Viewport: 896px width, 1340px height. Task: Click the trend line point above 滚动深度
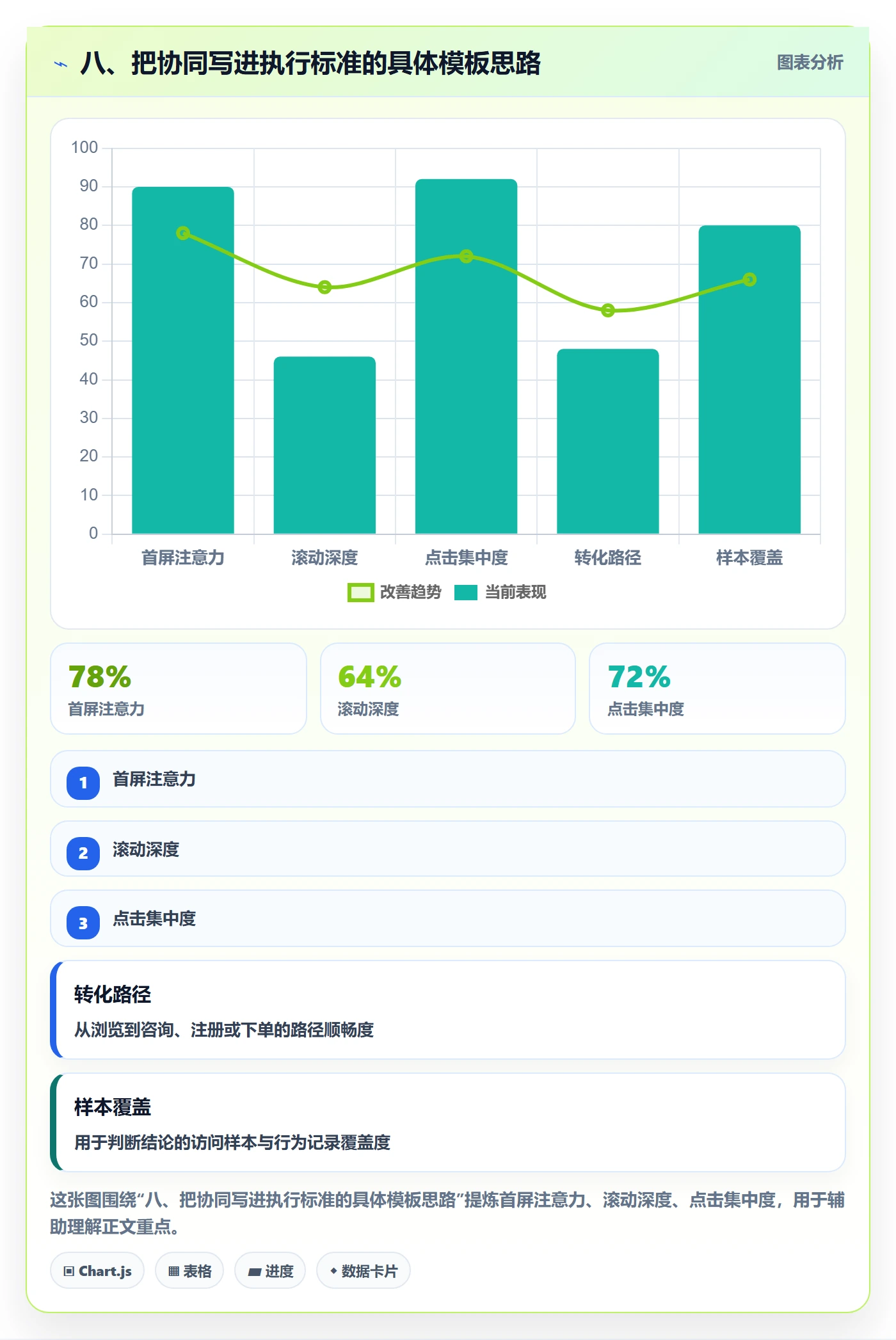coord(324,287)
